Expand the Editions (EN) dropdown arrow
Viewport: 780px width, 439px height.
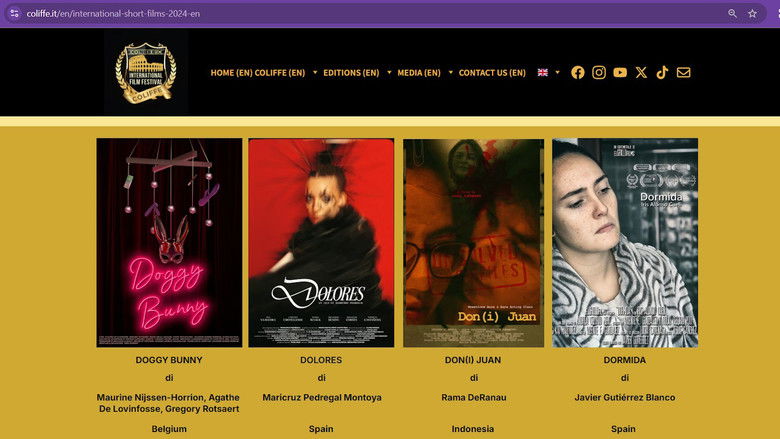click(x=389, y=72)
